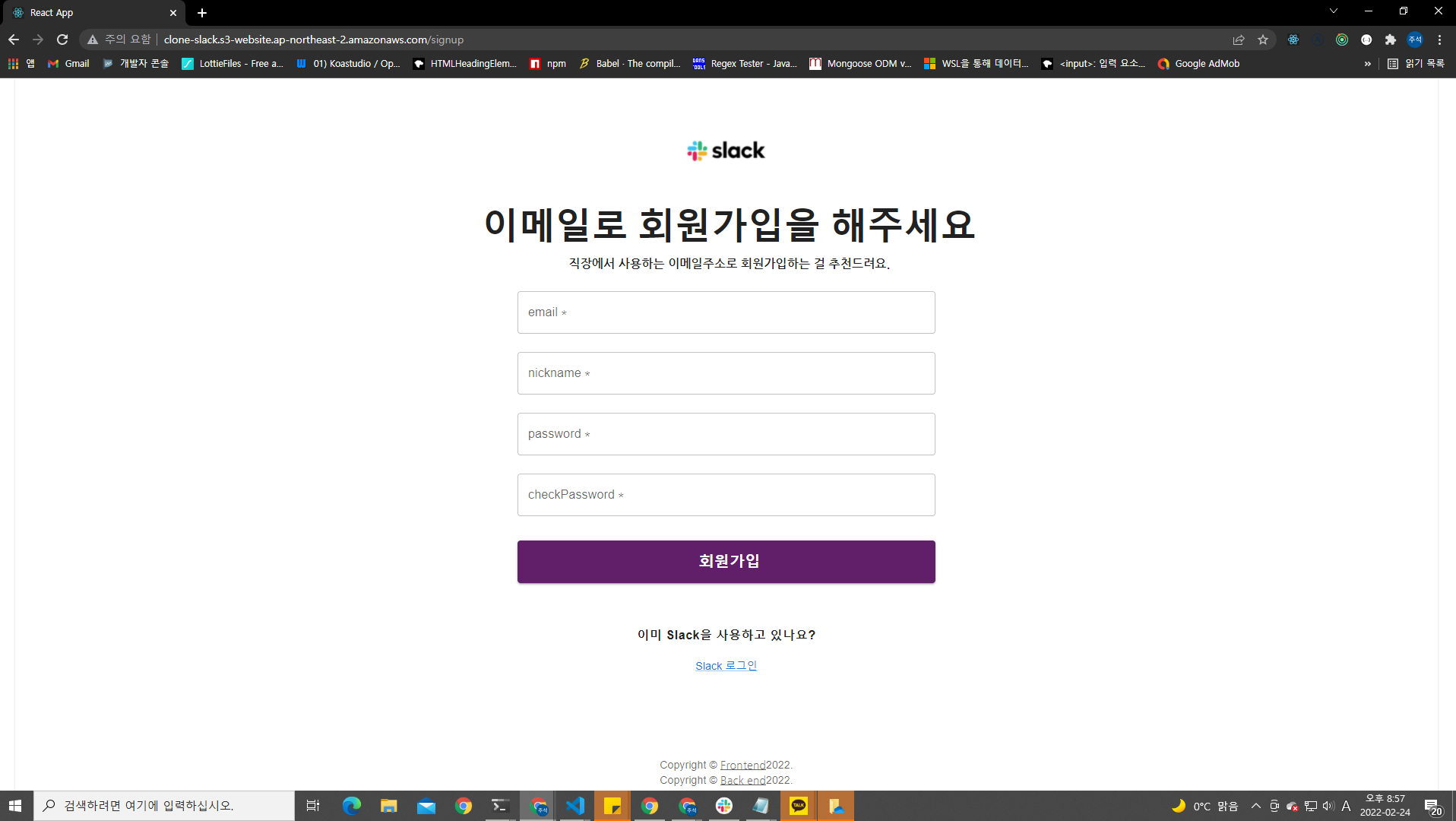Open the Slack 로그인 link
Screen dimensions: 1456x821
click(726, 666)
